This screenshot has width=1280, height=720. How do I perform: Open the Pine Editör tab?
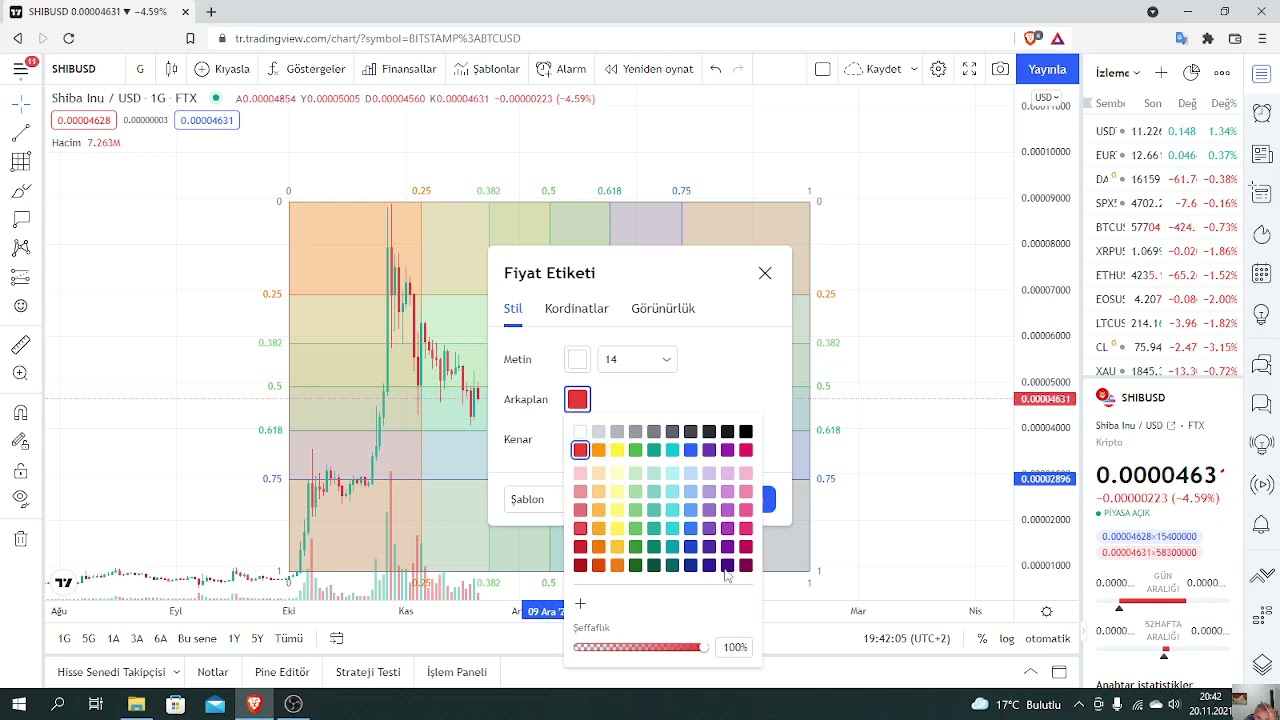282,672
